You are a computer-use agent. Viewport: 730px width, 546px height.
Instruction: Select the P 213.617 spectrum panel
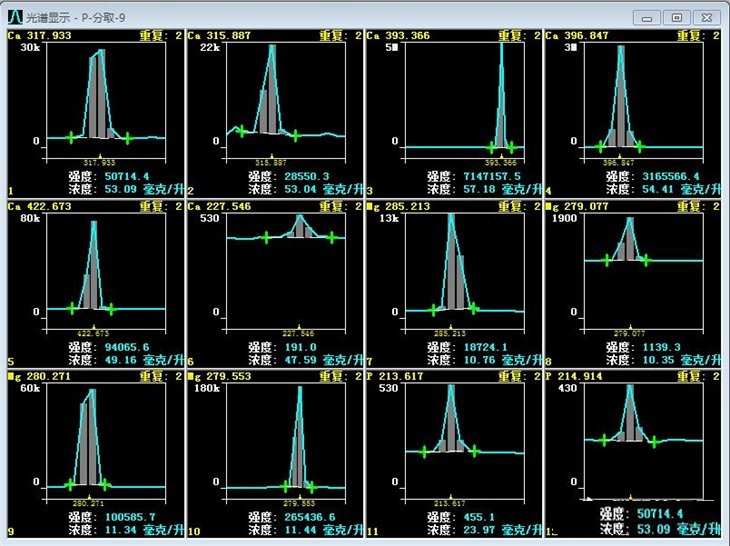click(454, 454)
